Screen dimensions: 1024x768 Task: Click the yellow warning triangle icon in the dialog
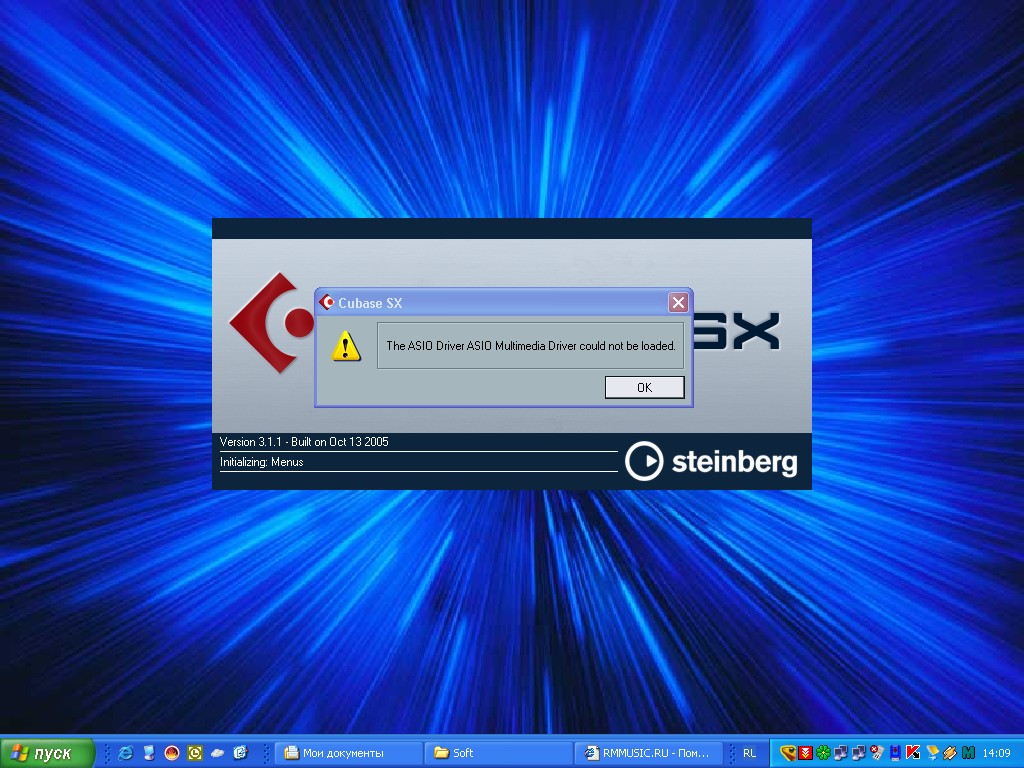[x=345, y=345]
